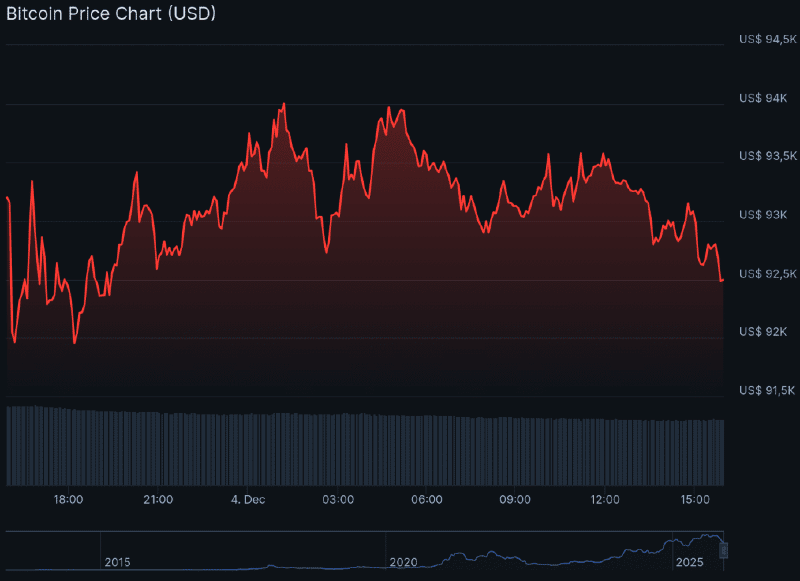Select the 06:00 axis timestamp
Image resolution: width=800 pixels, height=581 pixels.
click(426, 498)
